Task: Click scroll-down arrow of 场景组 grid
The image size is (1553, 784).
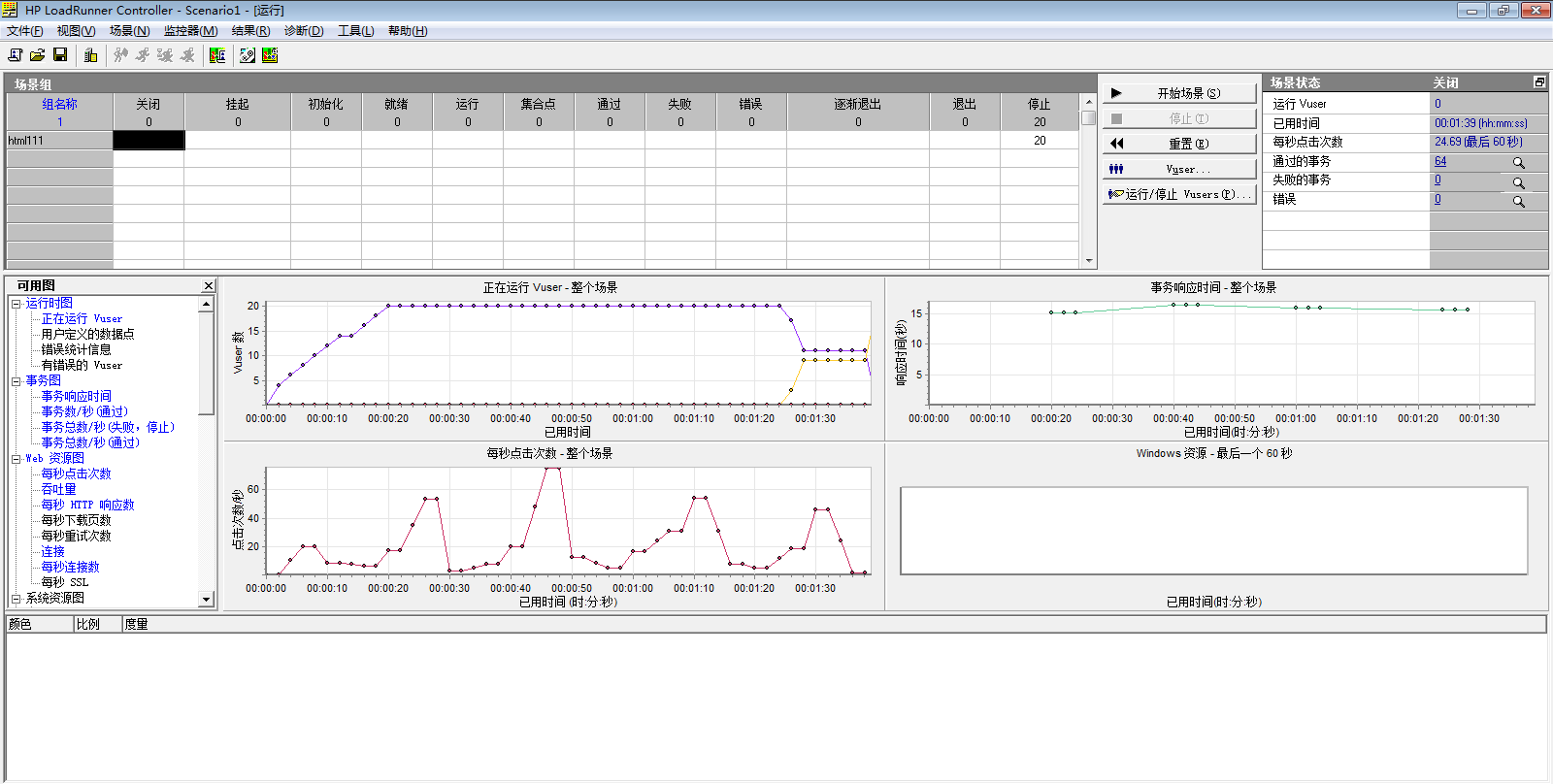Action: point(1089,260)
